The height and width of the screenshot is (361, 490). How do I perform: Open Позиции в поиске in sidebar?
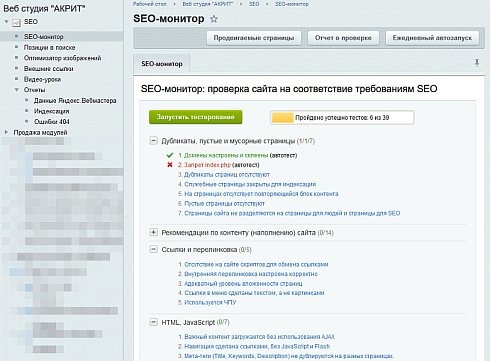49,47
